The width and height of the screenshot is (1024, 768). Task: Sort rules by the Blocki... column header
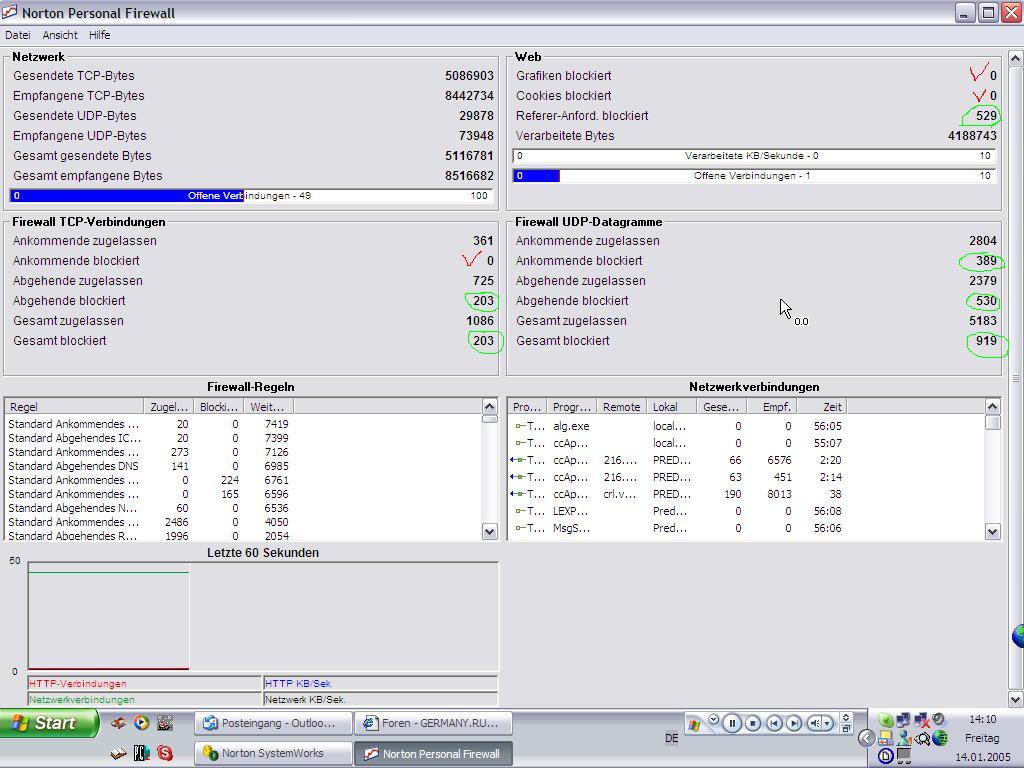pyautogui.click(x=219, y=407)
